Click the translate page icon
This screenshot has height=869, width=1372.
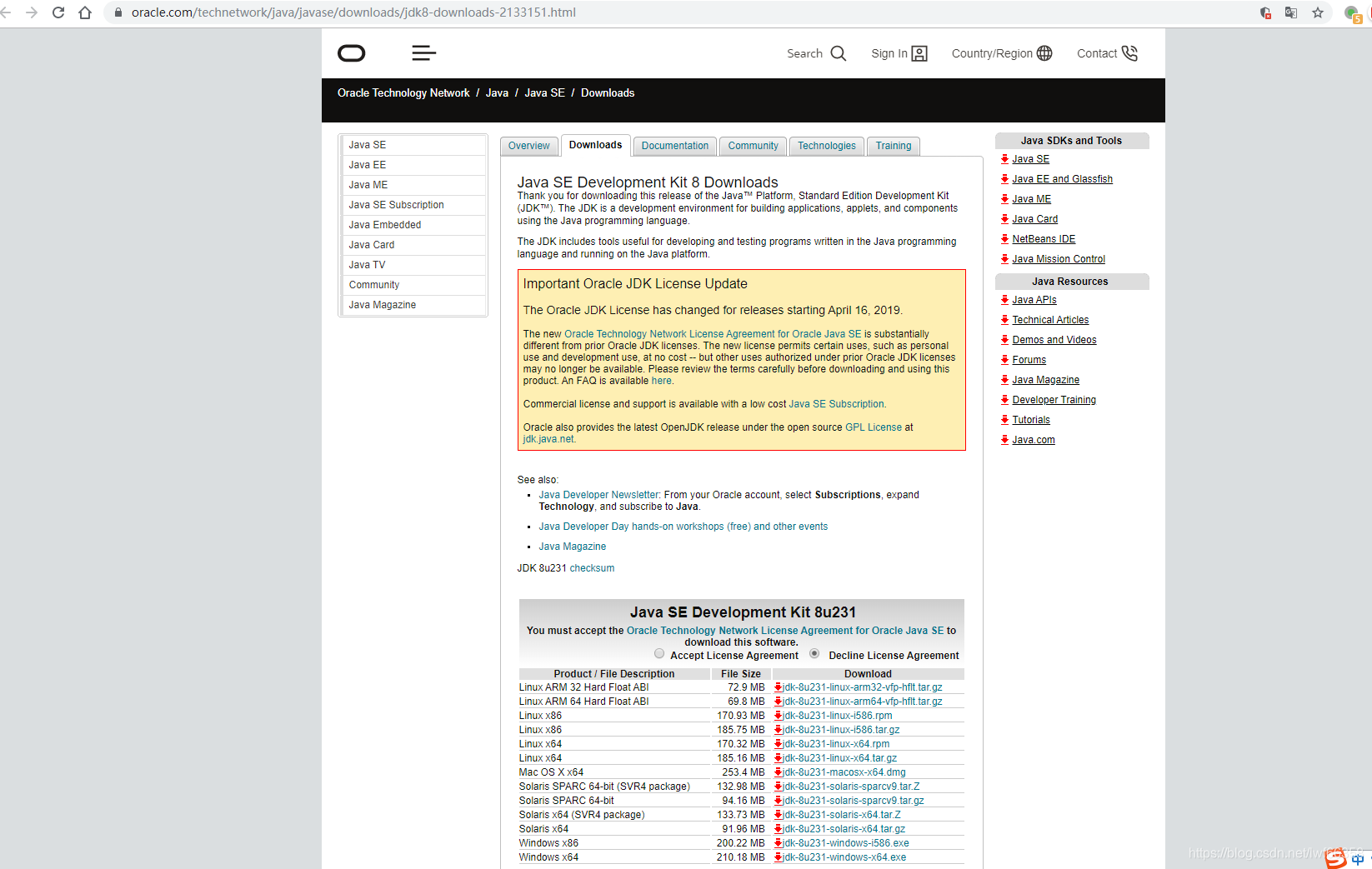coord(1291,12)
